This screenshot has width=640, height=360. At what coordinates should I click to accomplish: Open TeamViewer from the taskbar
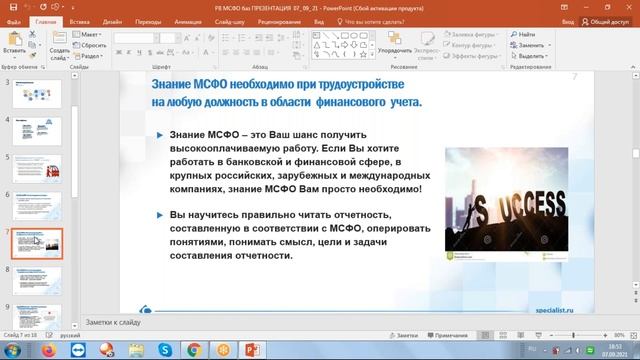(78, 350)
